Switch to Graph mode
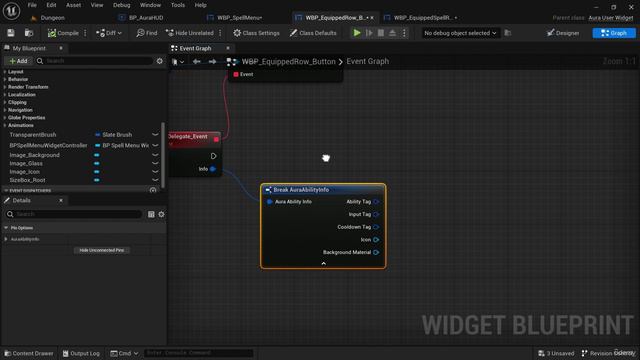 click(614, 33)
